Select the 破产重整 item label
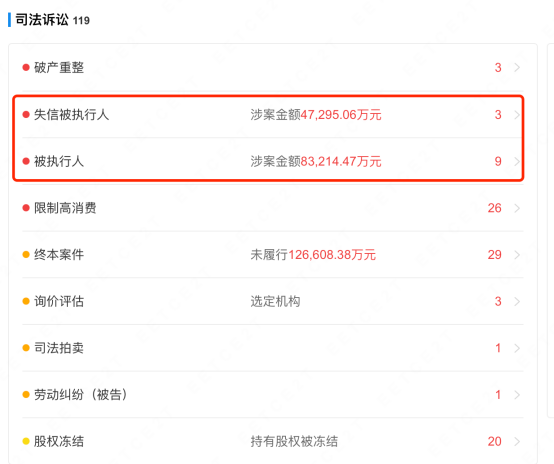This screenshot has width=554, height=464. (x=59, y=67)
